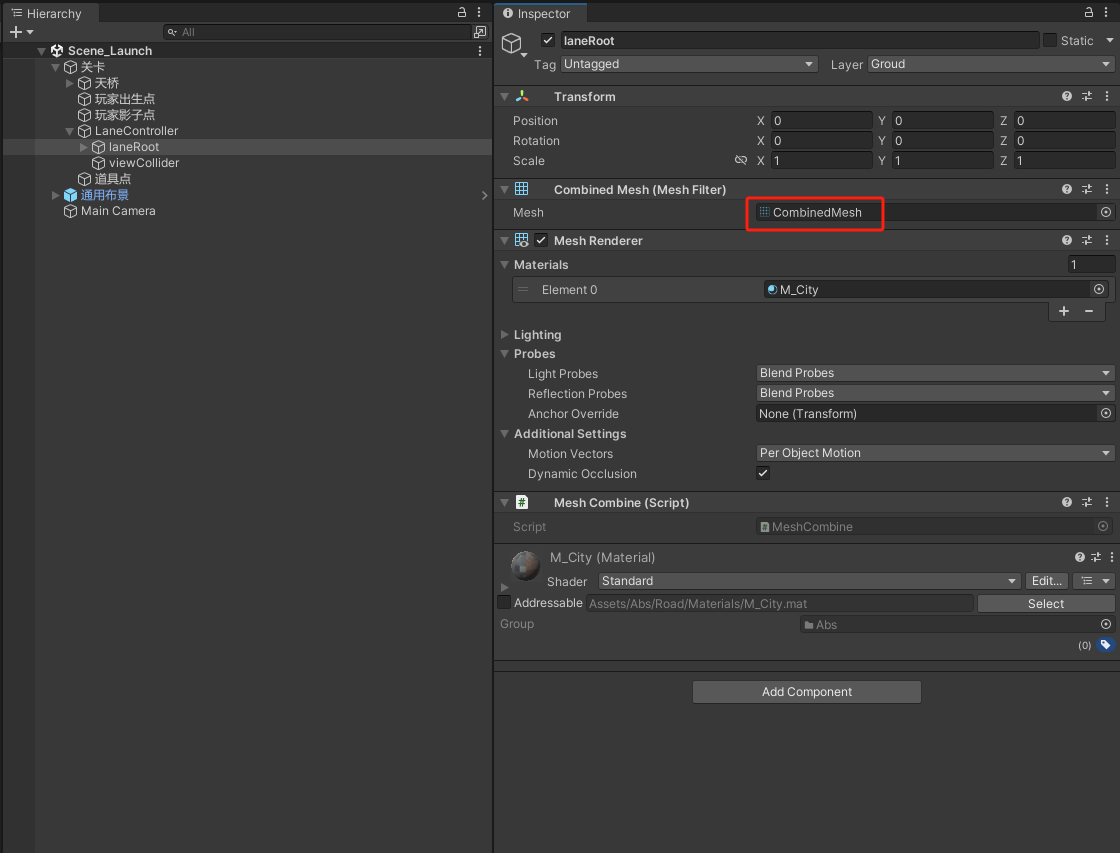Open Mesh Renderer context menu
Viewport: 1120px width, 853px height.
[x=1106, y=241]
